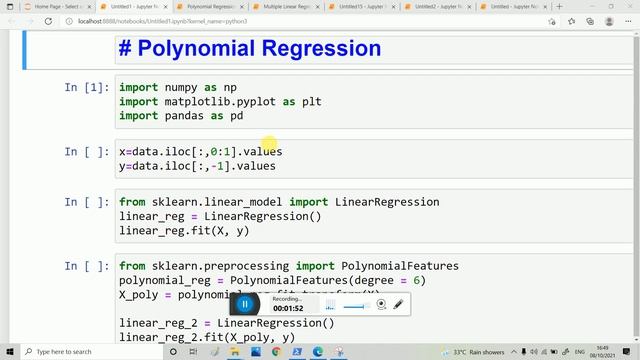
Task: Open the Photos app on the taskbar
Action: tap(256, 351)
